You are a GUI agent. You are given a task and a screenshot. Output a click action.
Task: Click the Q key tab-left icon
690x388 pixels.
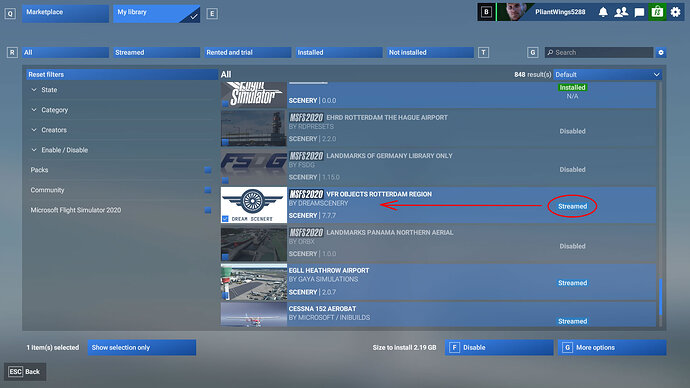pyautogui.click(x=10, y=14)
